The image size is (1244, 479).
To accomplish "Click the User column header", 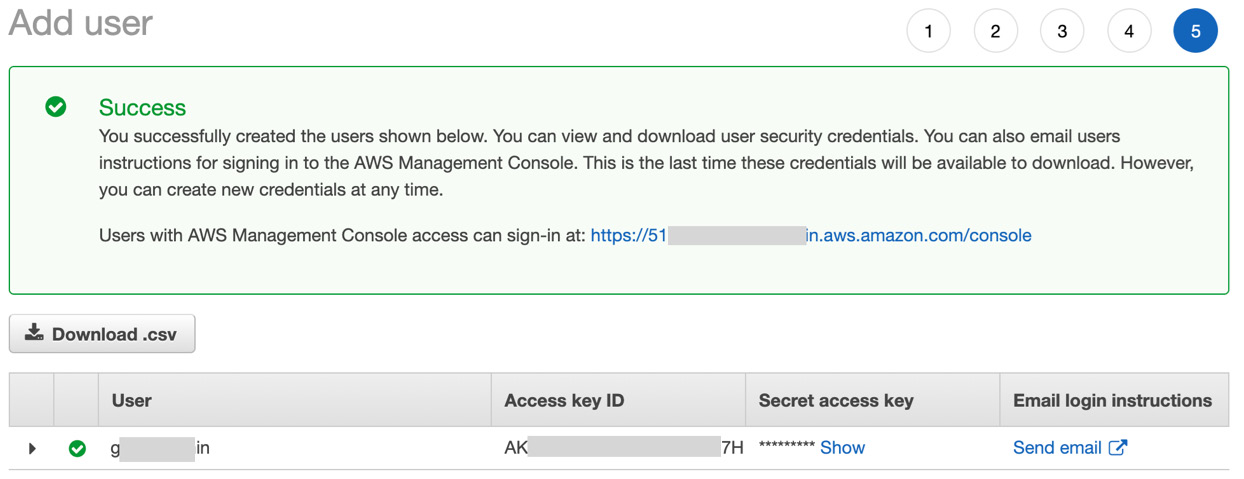I will coord(132,400).
